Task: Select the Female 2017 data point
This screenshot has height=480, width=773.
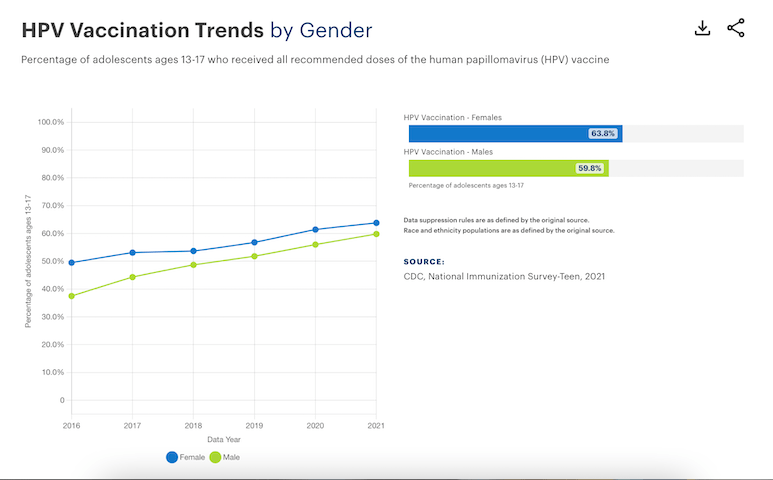Action: tap(132, 252)
